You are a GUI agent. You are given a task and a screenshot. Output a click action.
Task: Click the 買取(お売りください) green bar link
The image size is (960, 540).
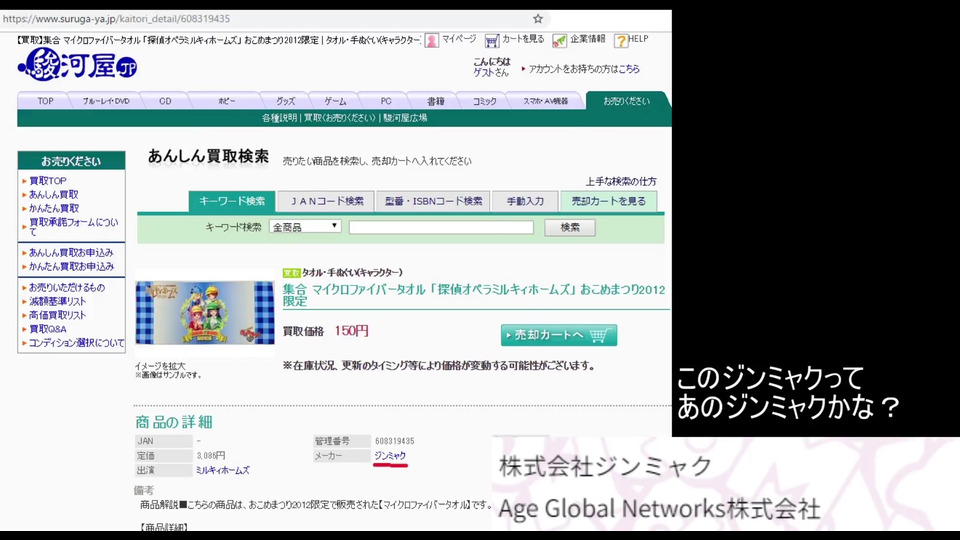[x=340, y=118]
